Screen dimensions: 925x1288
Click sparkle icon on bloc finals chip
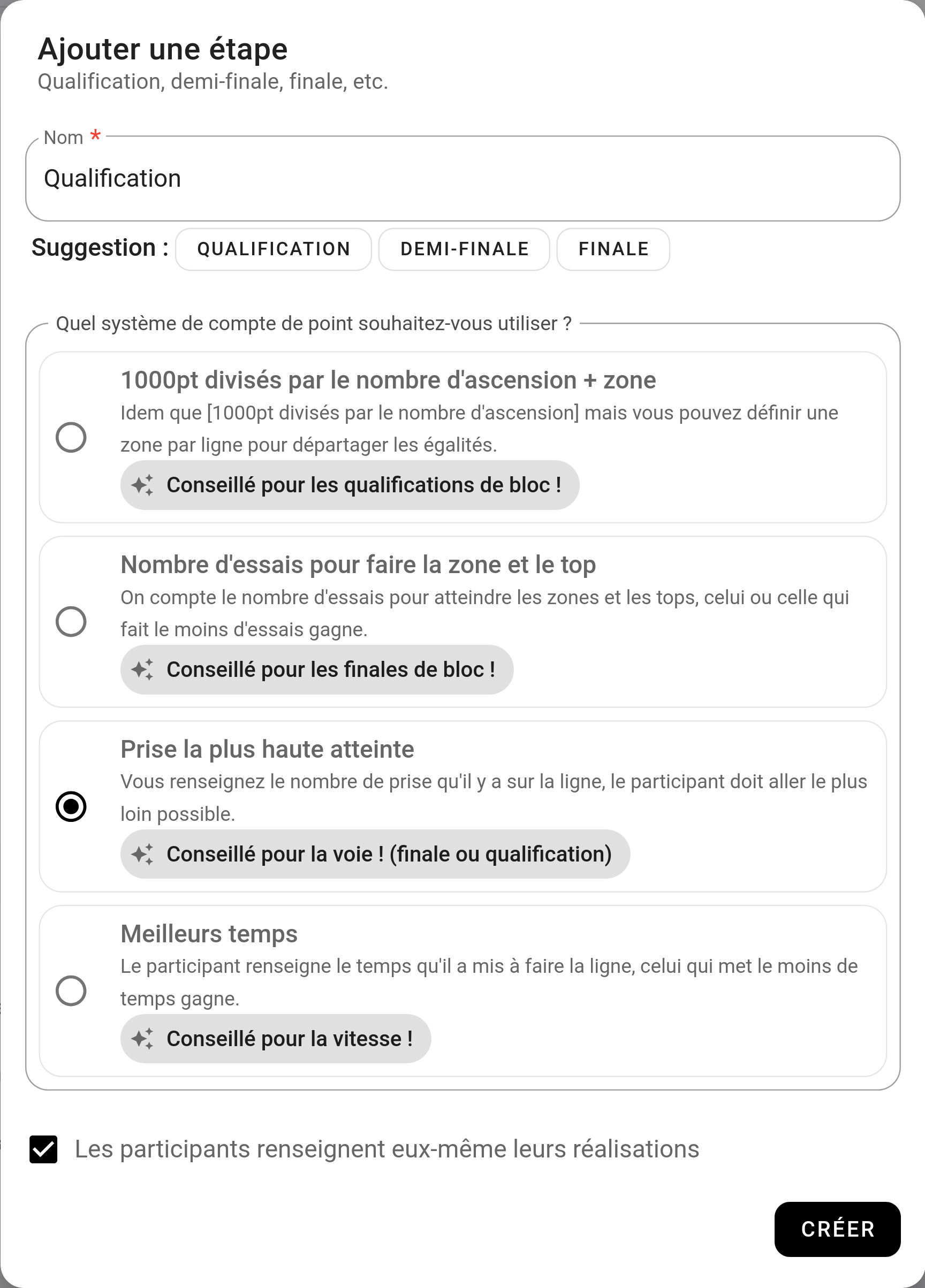142,669
